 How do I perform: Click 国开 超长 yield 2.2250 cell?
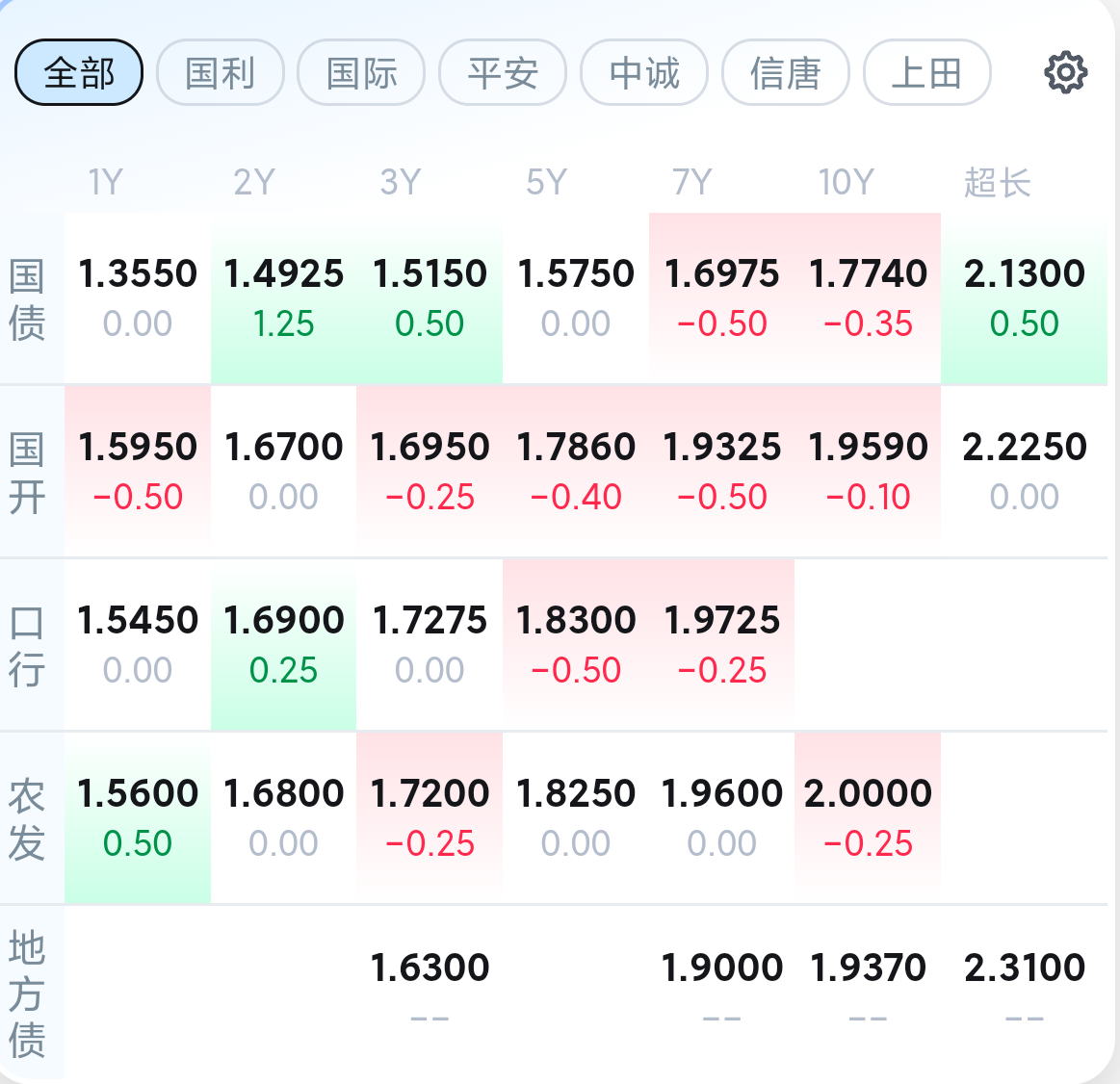tap(1025, 472)
